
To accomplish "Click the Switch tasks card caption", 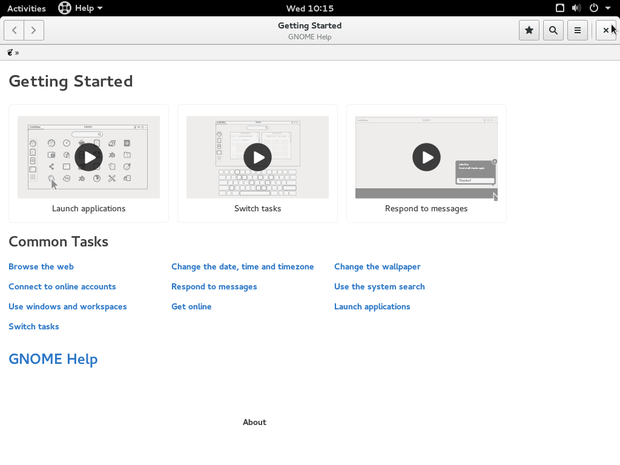I will pos(257,208).
